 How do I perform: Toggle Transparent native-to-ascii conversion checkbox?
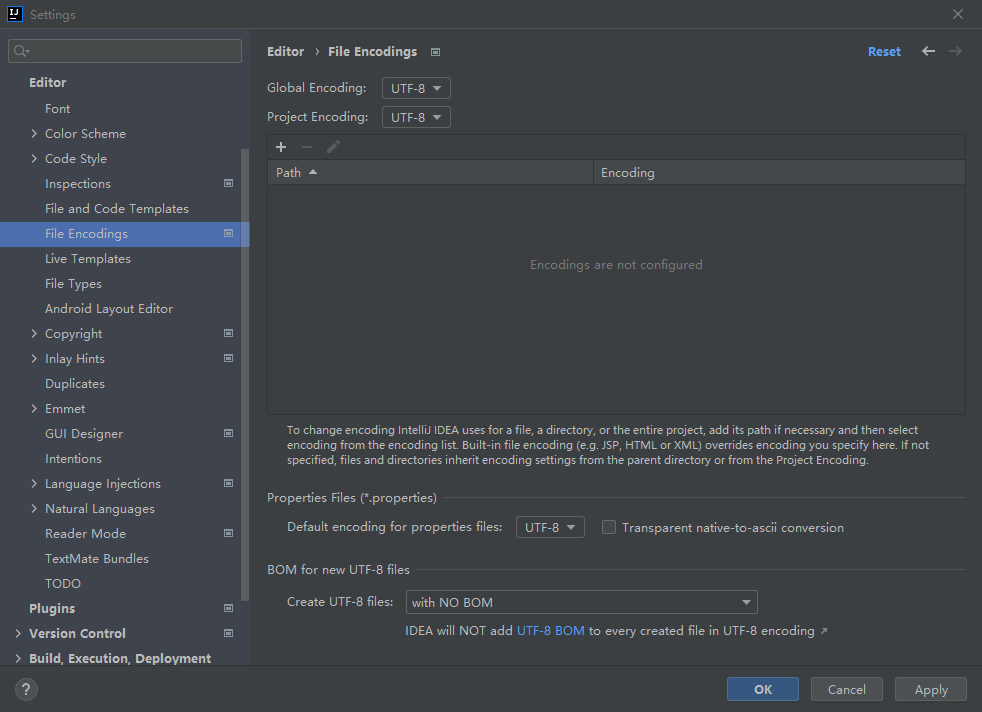609,527
